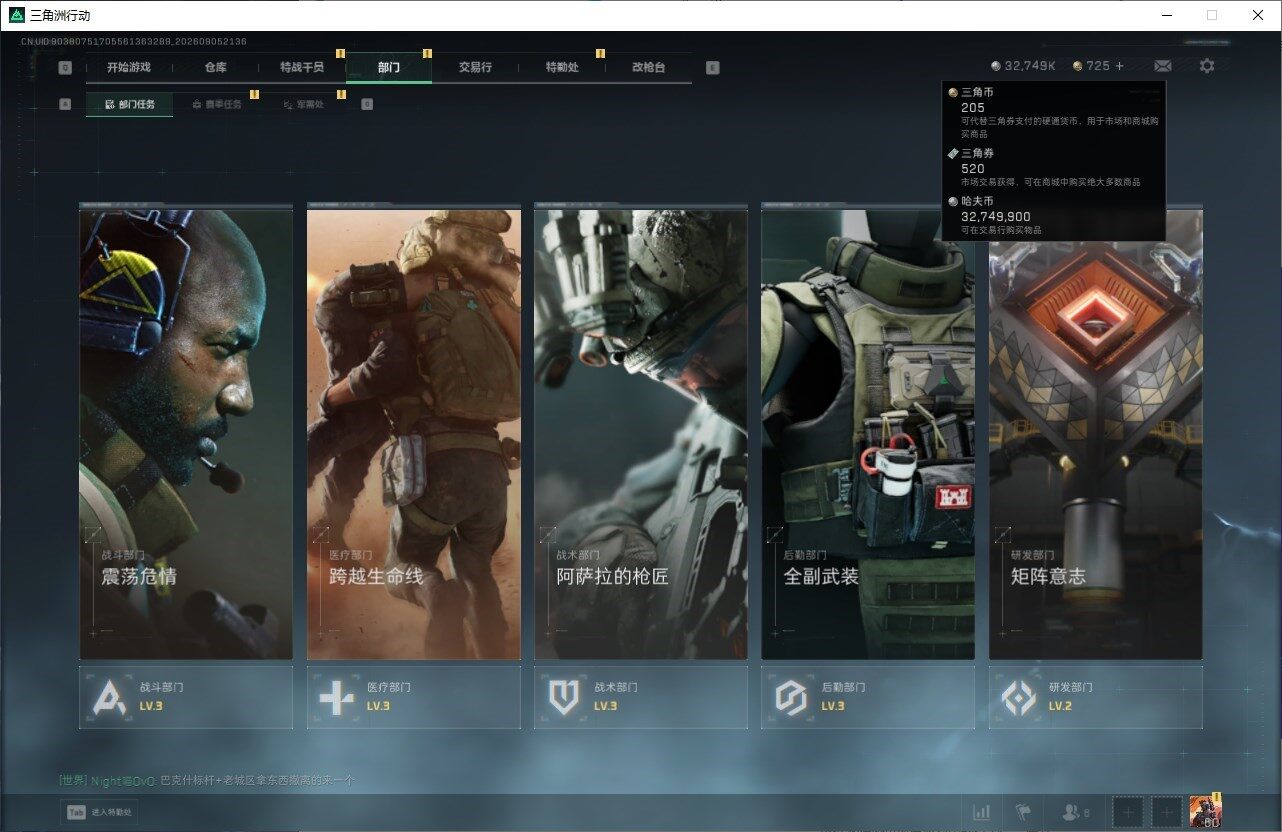Click the 后勤部门 hexagon emblem icon
The height and width of the screenshot is (832, 1282).
click(x=791, y=697)
